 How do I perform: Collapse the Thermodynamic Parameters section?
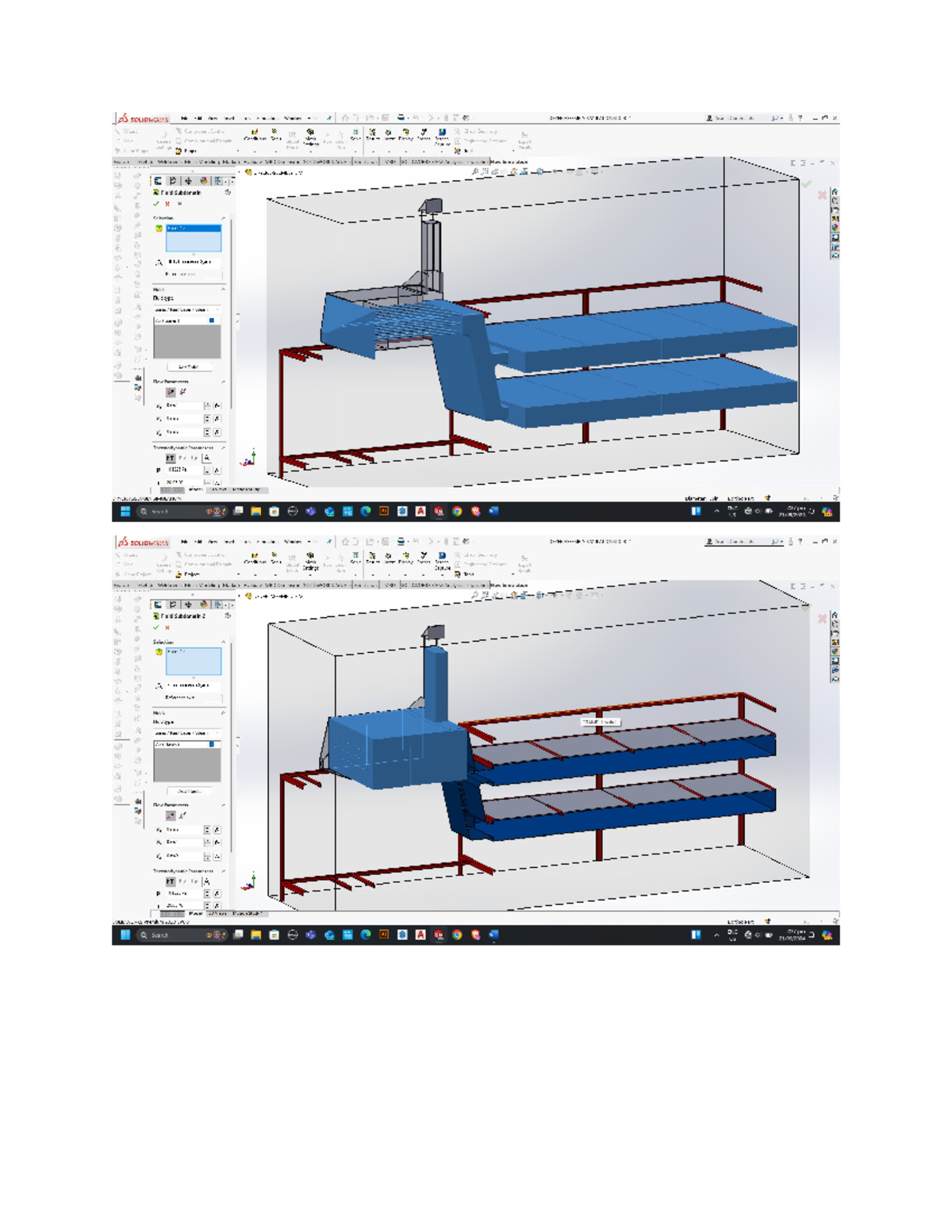224,446
